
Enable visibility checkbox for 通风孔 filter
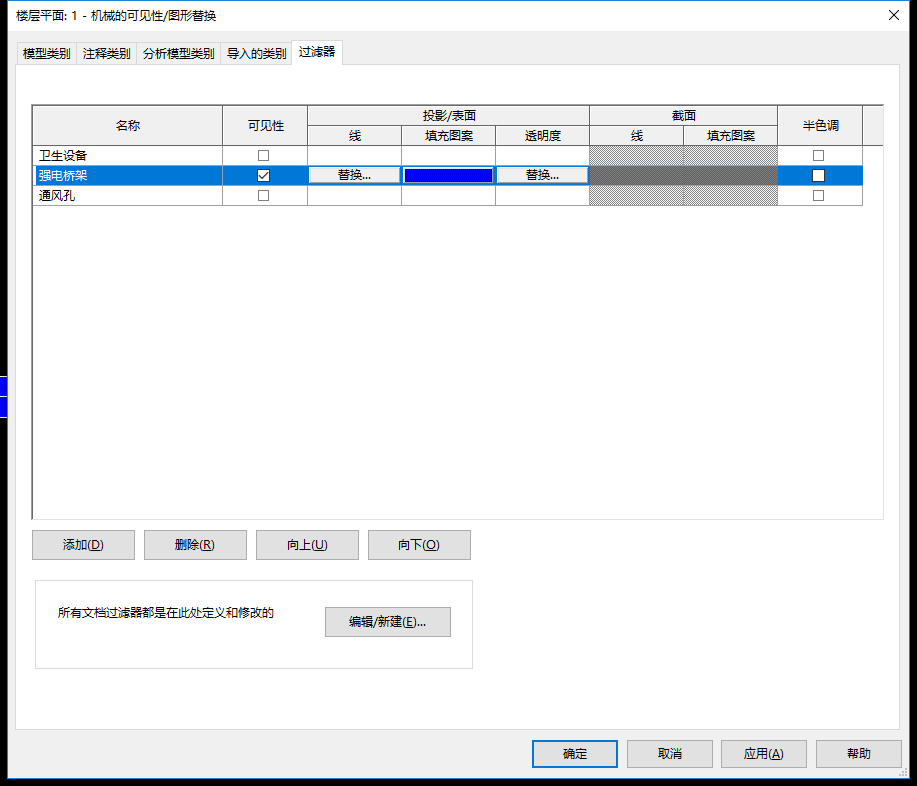pyautogui.click(x=264, y=195)
